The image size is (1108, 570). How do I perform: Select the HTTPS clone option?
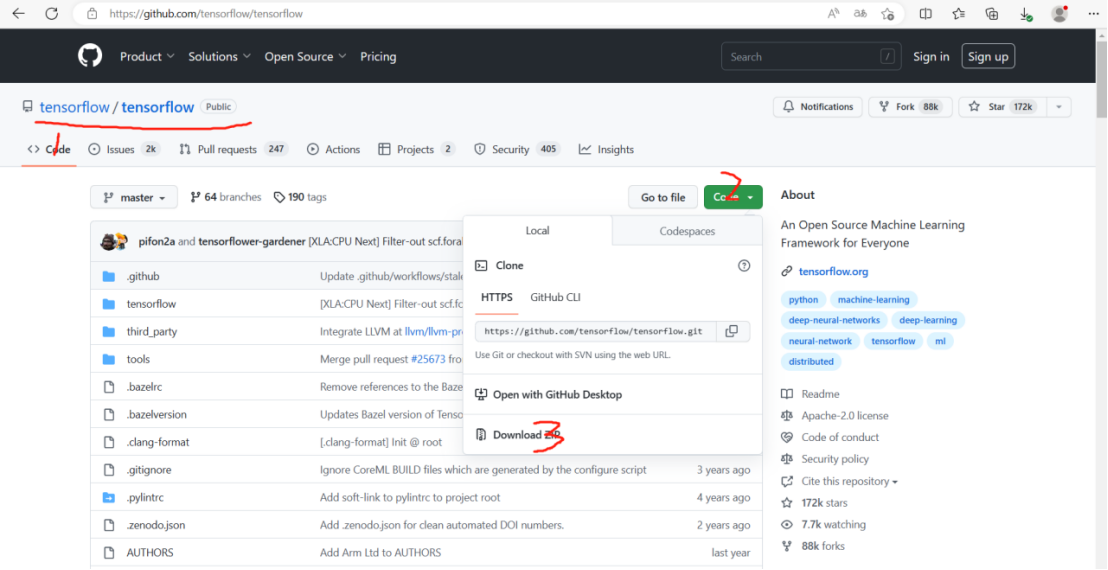point(497,297)
